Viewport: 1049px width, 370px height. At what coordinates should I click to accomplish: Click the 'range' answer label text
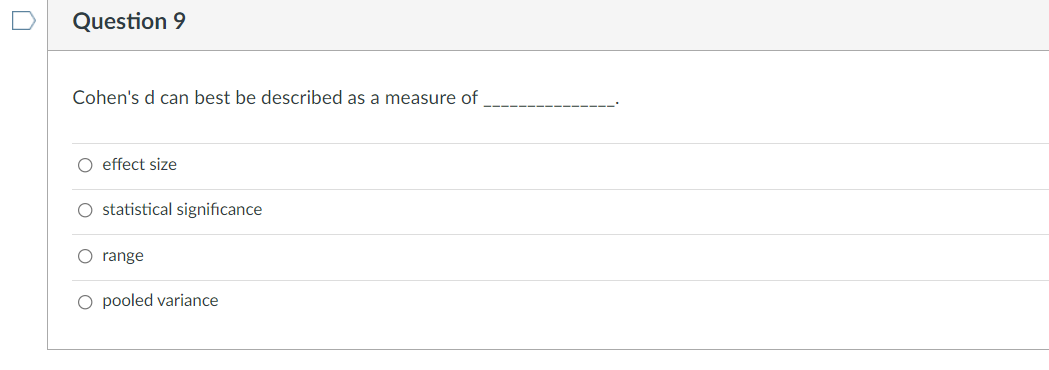tap(123, 256)
